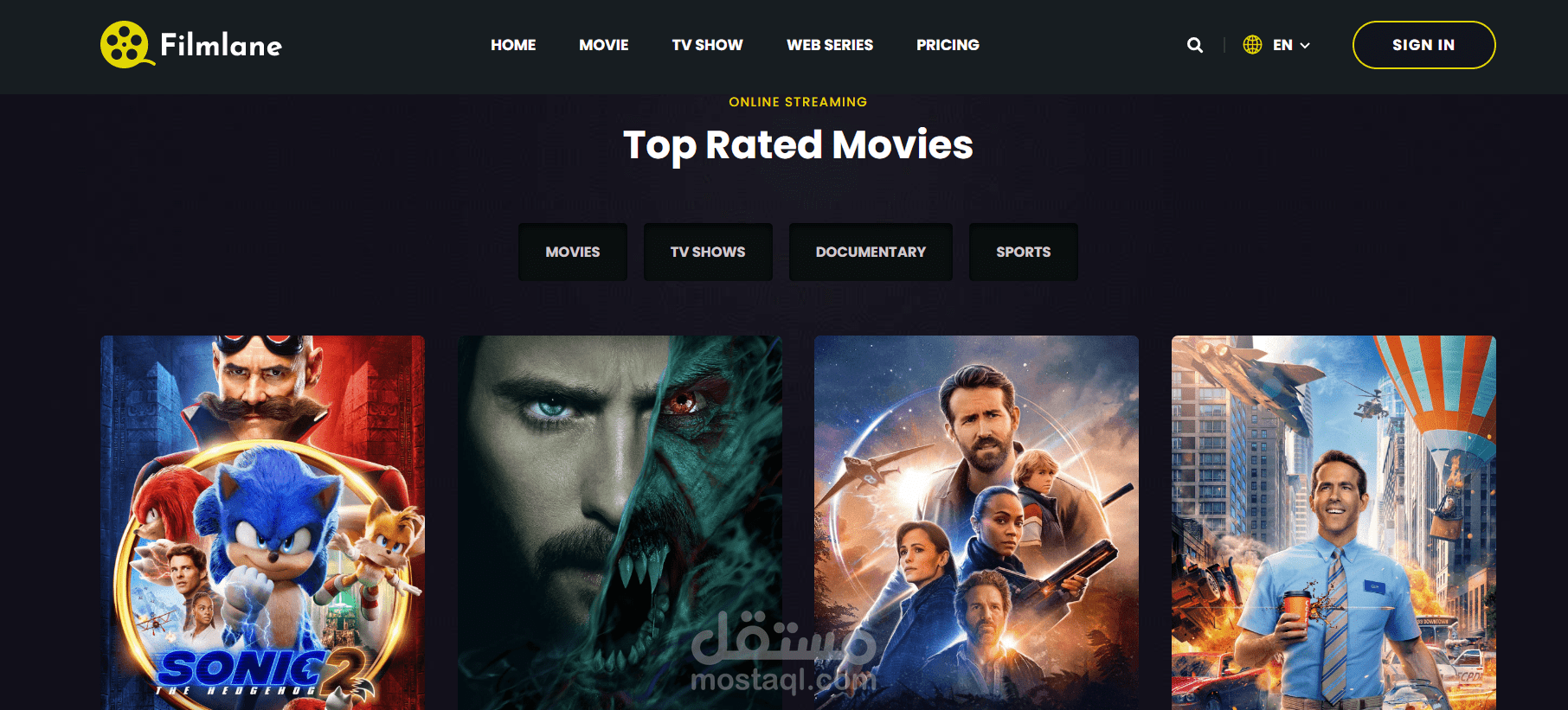The width and height of the screenshot is (1568, 710).
Task: Filter by SPORTS category
Action: click(x=1024, y=252)
